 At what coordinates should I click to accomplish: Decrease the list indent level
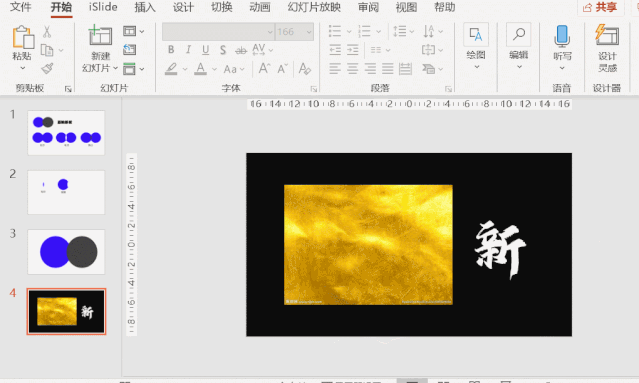point(335,50)
